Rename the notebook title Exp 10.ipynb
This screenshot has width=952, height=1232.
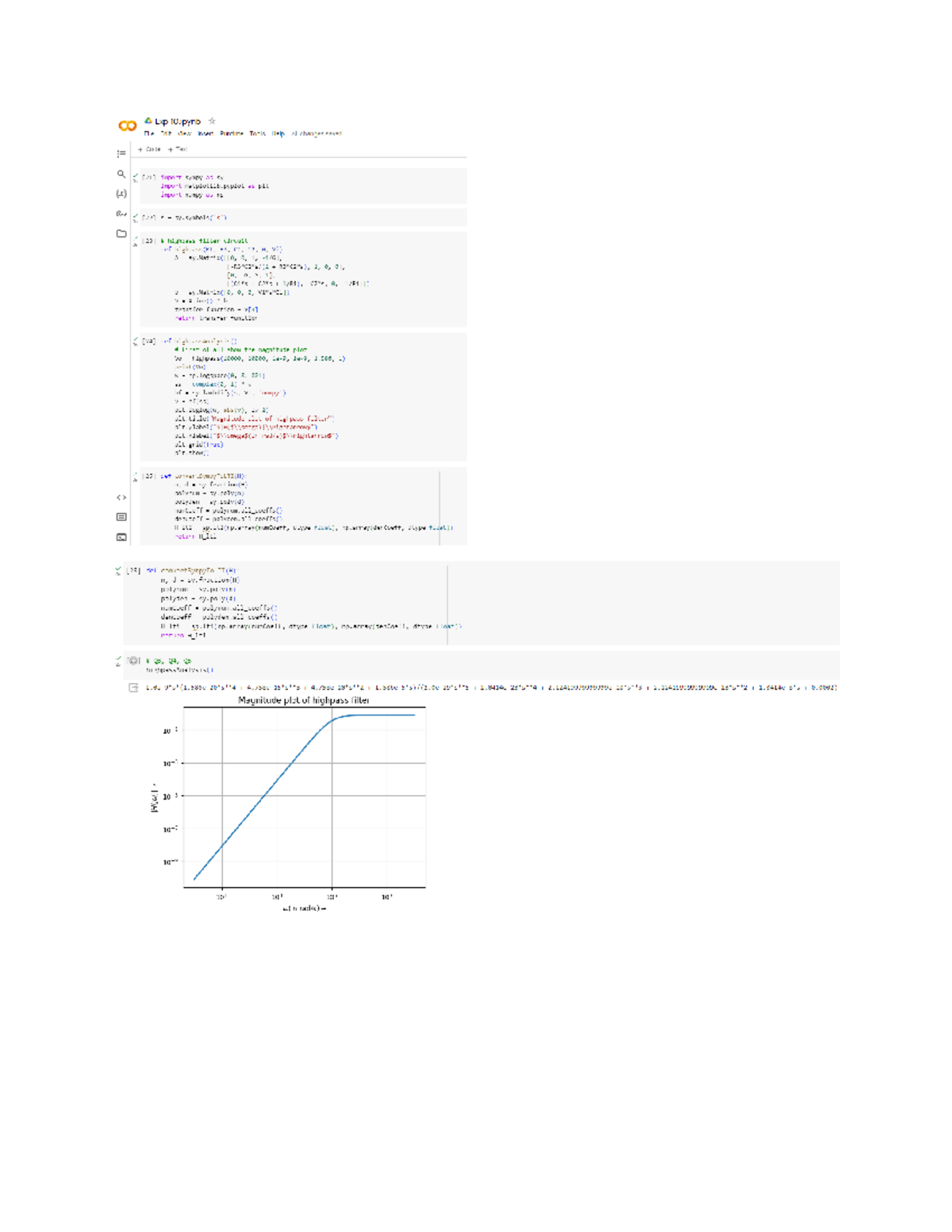pyautogui.click(x=178, y=121)
